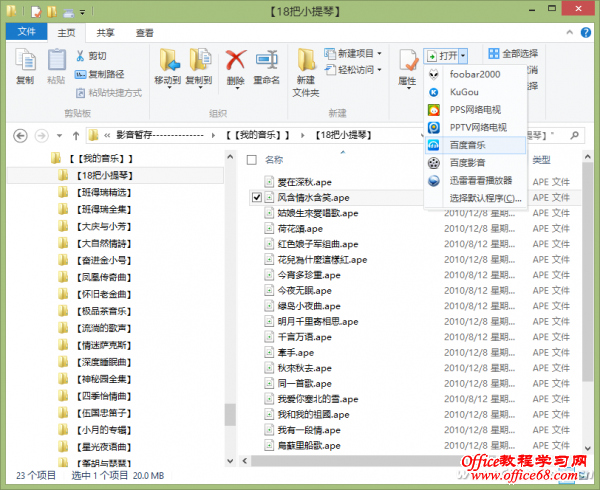Image resolution: width=600 pixels, height=490 pixels.
Task: Click Select all (全部选择) icon
Action: (494, 54)
